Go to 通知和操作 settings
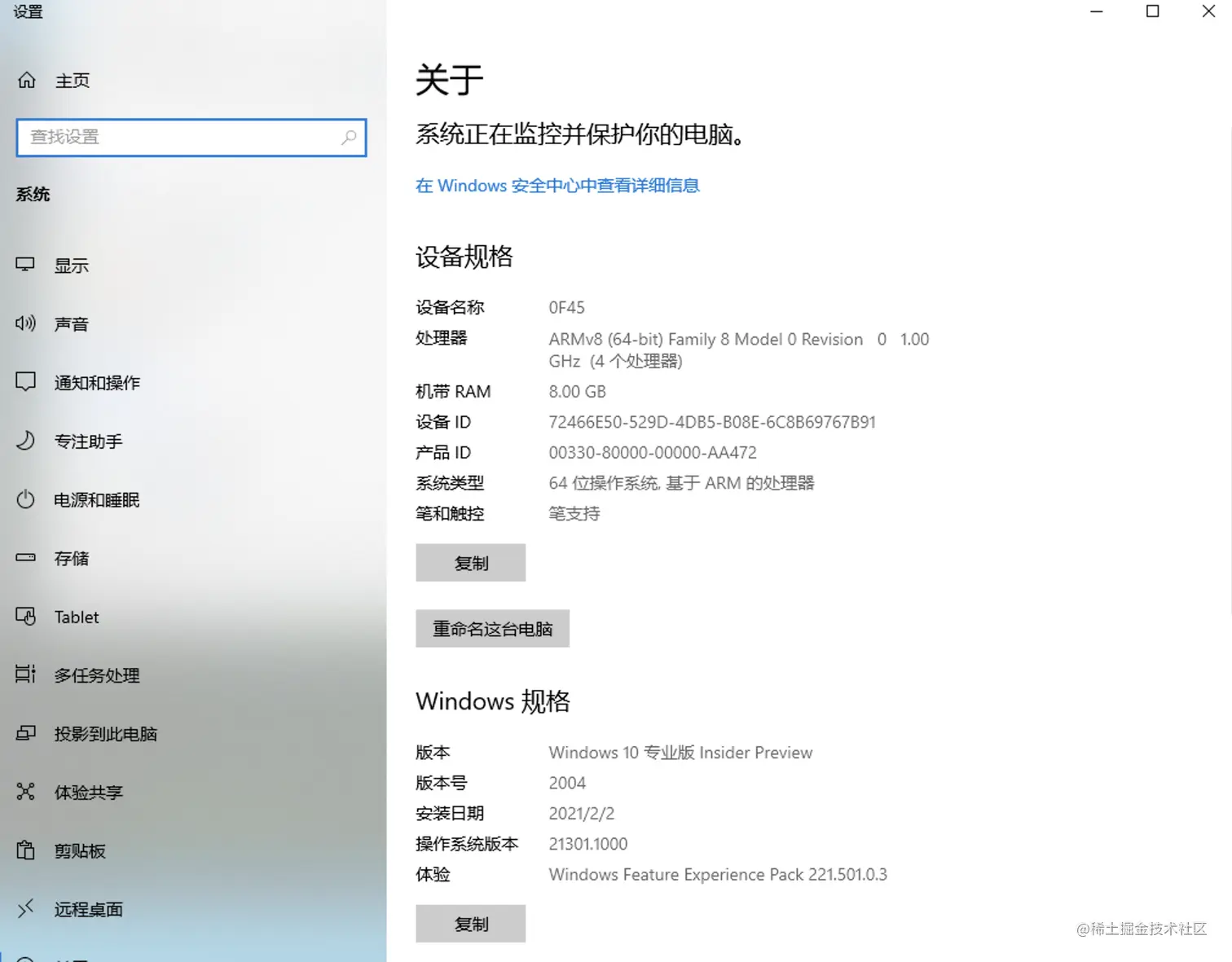1232x962 pixels. (x=98, y=383)
